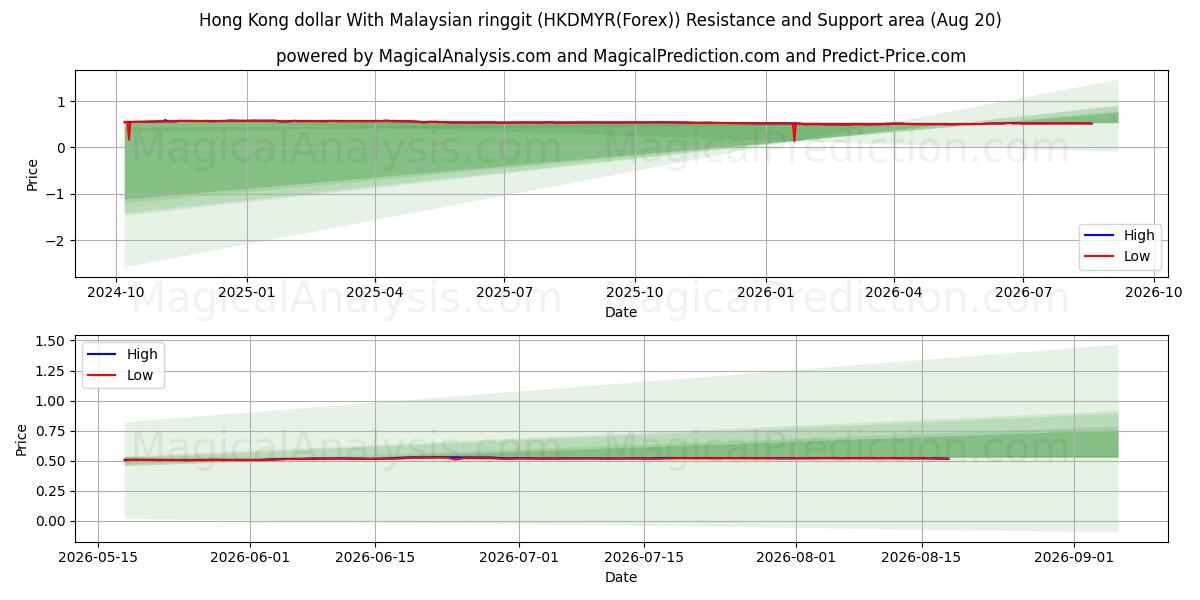The image size is (1200, 600).
Task: Click the red downward spike near 2026-01
Action: pyautogui.click(x=794, y=132)
